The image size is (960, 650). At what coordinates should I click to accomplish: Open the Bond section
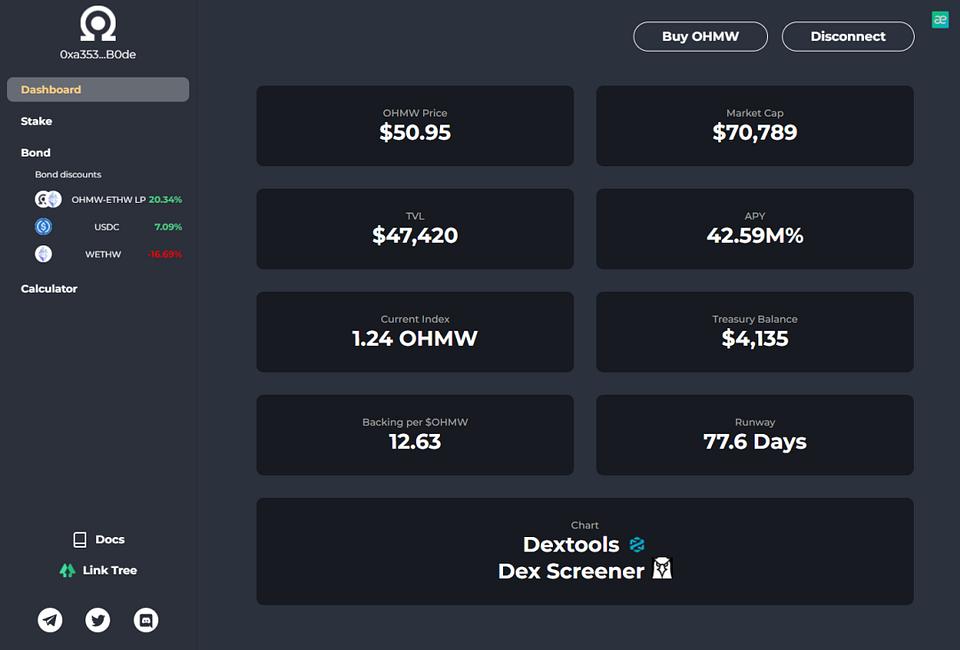tap(36, 152)
